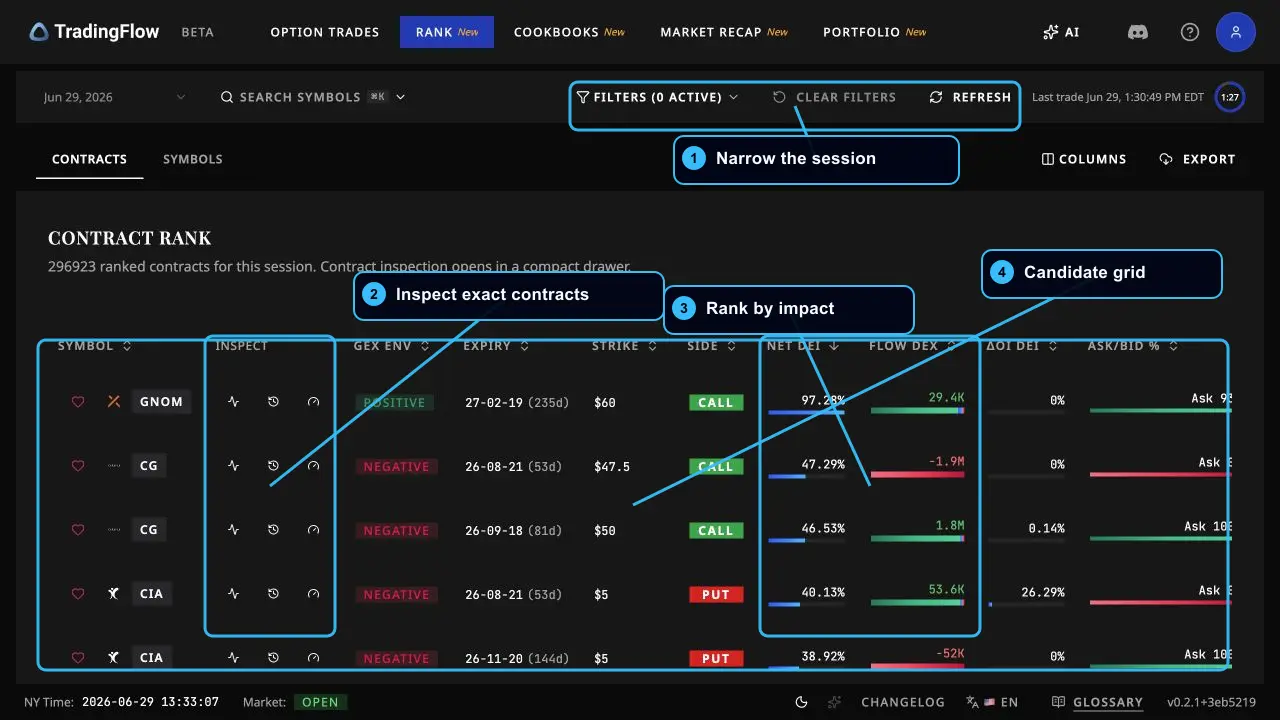Viewport: 1280px width, 720px height.
Task: Open gauge view for CIA 144d put
Action: pyautogui.click(x=313, y=658)
